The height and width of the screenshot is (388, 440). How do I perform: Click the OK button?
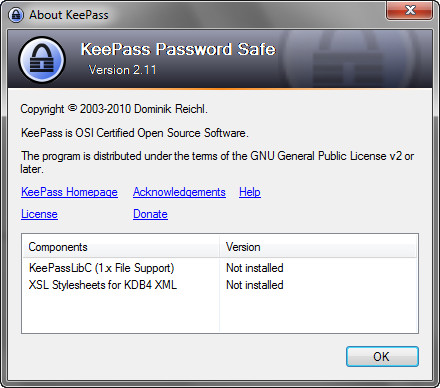(382, 357)
